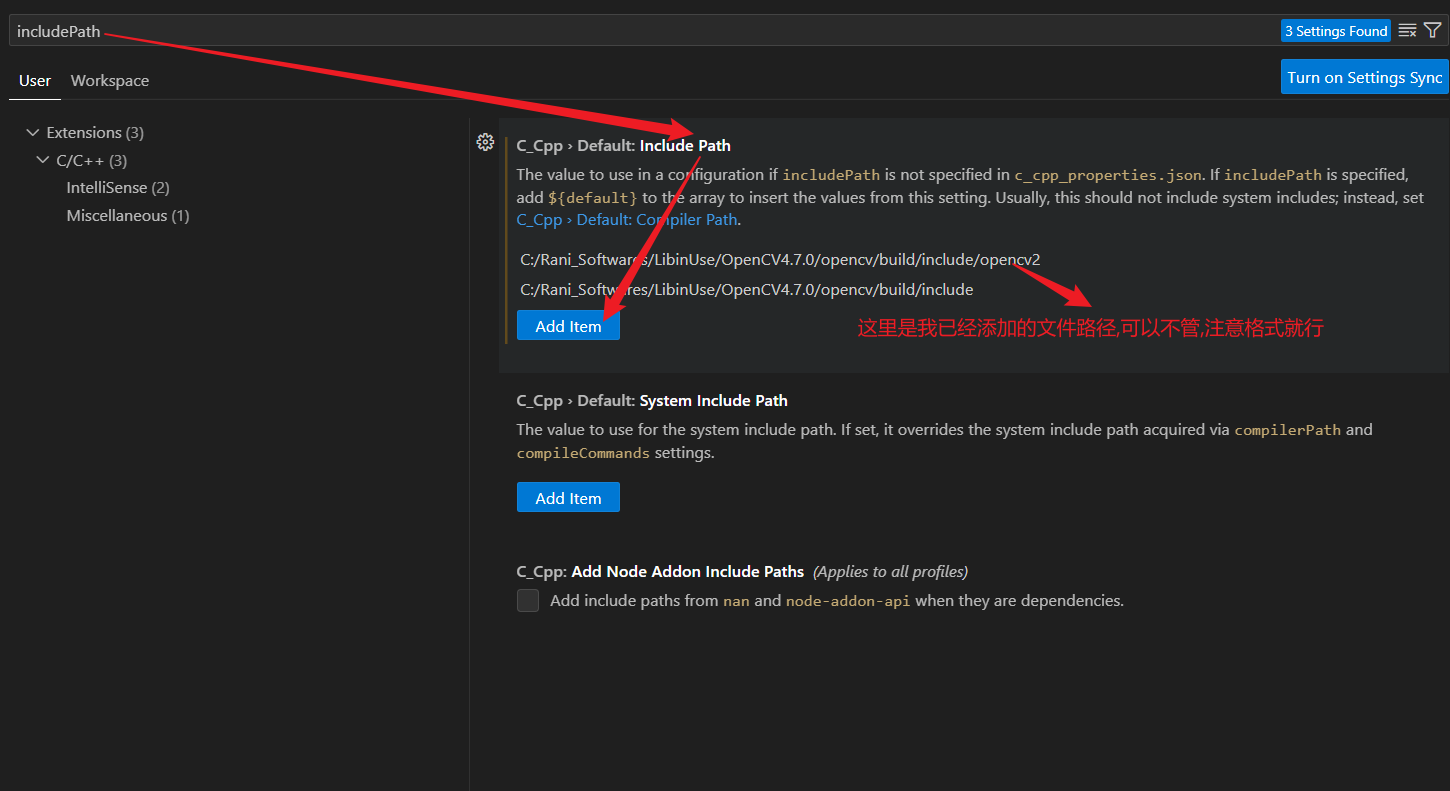Enable the Add Node Addon Include Paths checkbox
Screen dimensions: 1450x791
point(528,601)
